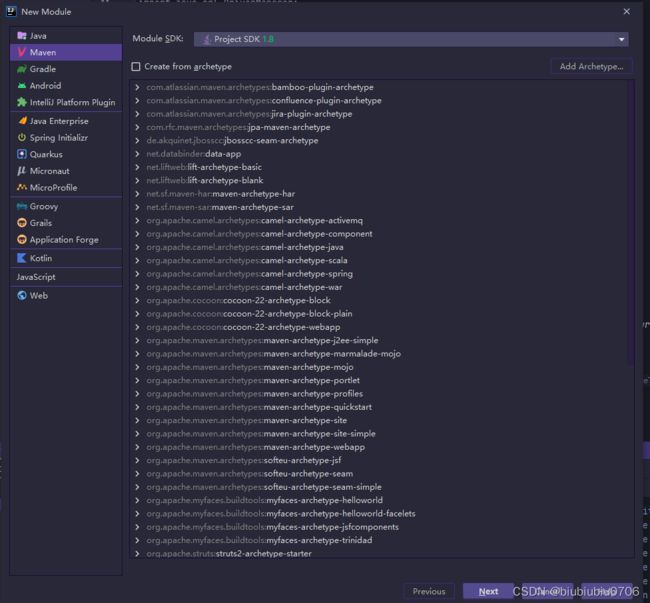Expand camel-archetype-spring entry
This screenshot has width=650, height=603.
coord(137,274)
